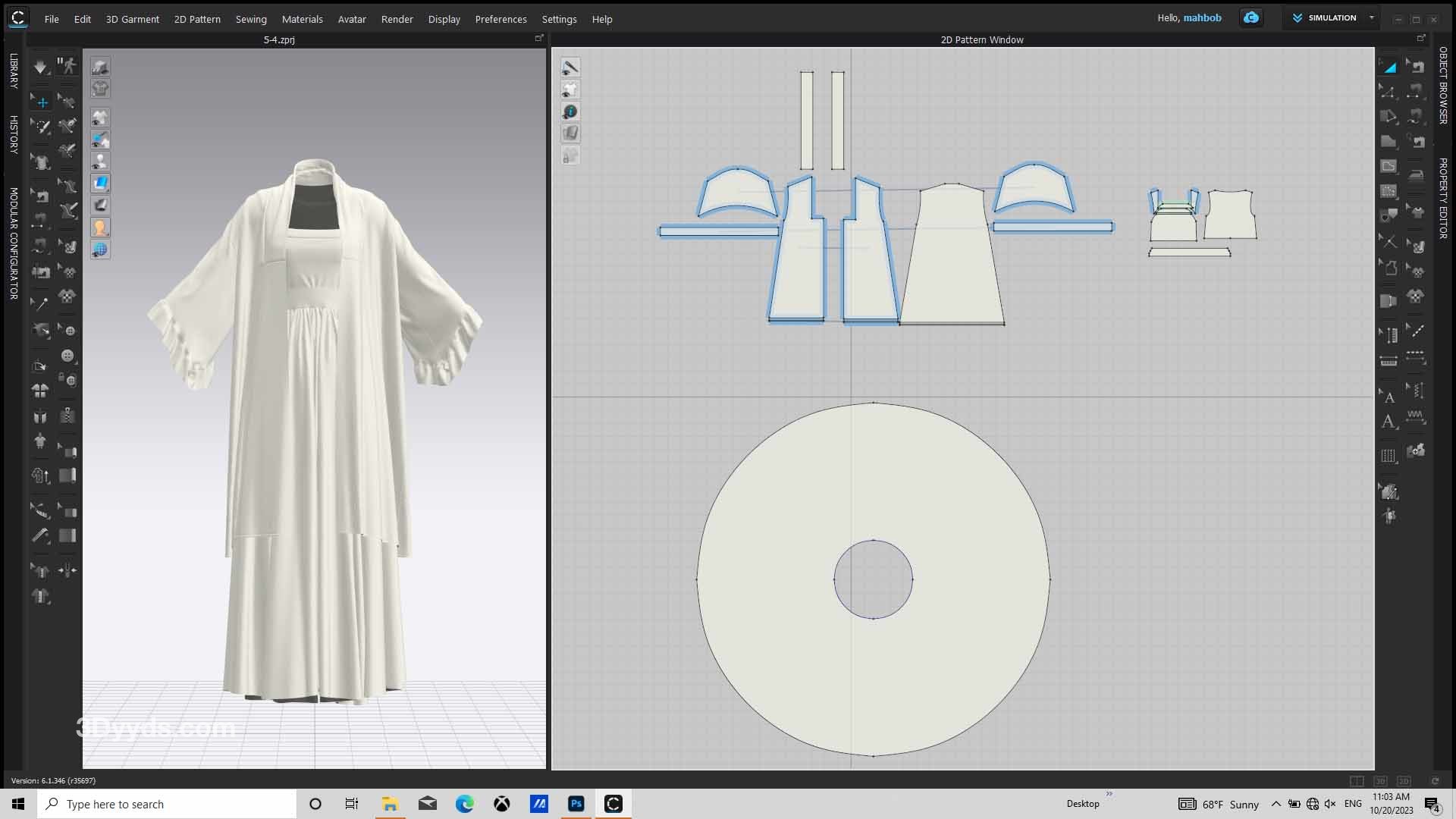The width and height of the screenshot is (1456, 819).
Task: Click the Simulate arrow icon in 3D toolbar
Action: tap(40, 67)
